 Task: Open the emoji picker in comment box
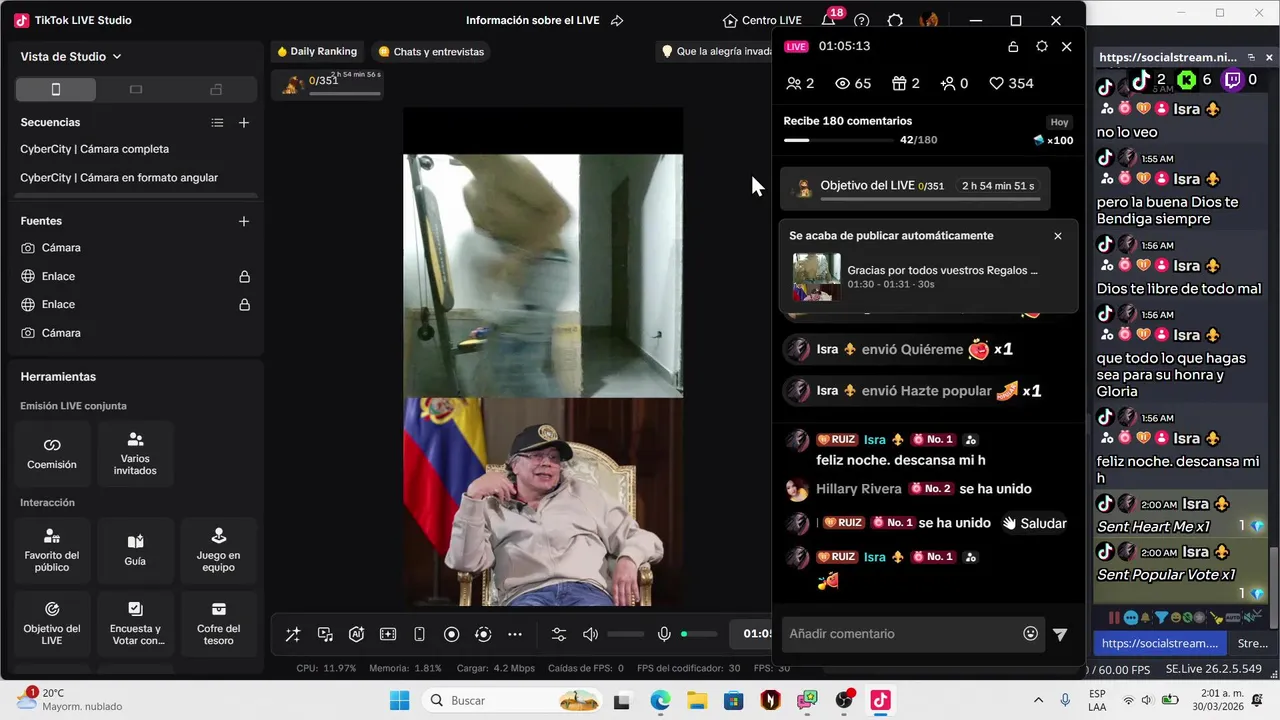click(1031, 634)
